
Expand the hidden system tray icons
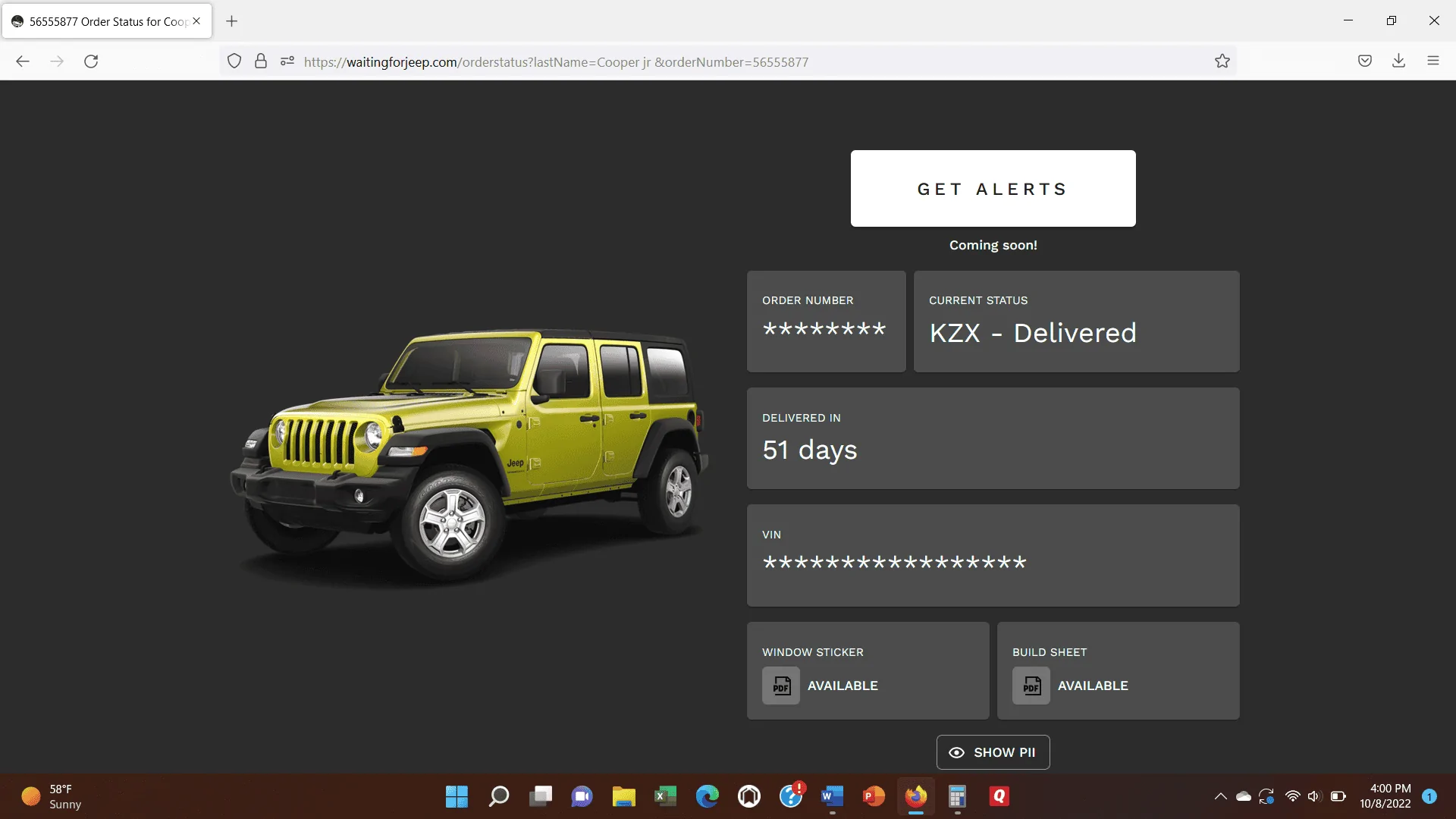(x=1220, y=796)
